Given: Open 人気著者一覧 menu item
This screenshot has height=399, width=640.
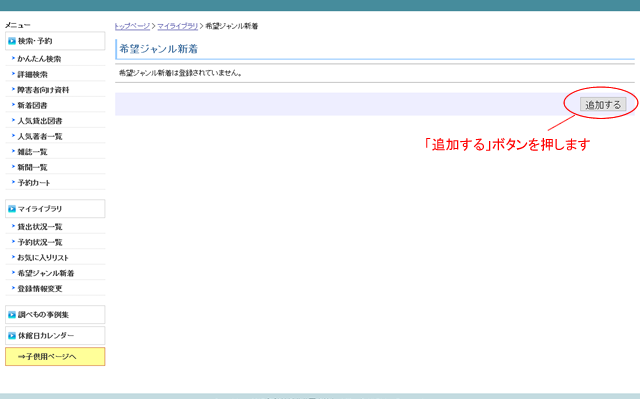Looking at the screenshot, I should 40,136.
